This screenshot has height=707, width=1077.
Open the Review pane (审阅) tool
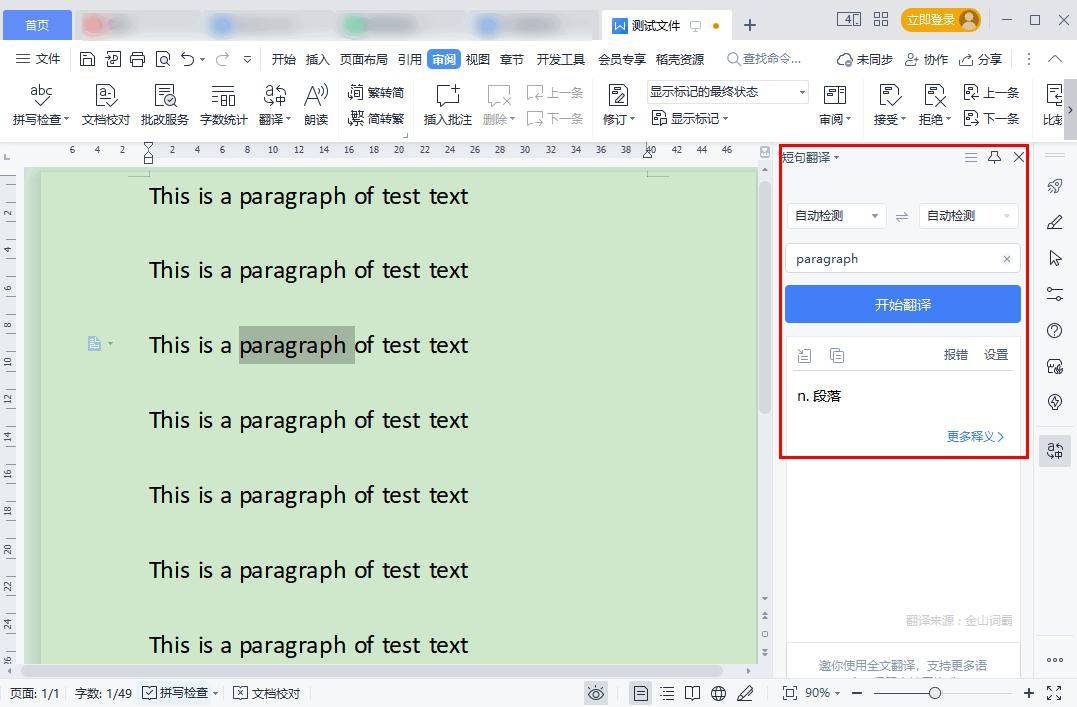tap(835, 104)
